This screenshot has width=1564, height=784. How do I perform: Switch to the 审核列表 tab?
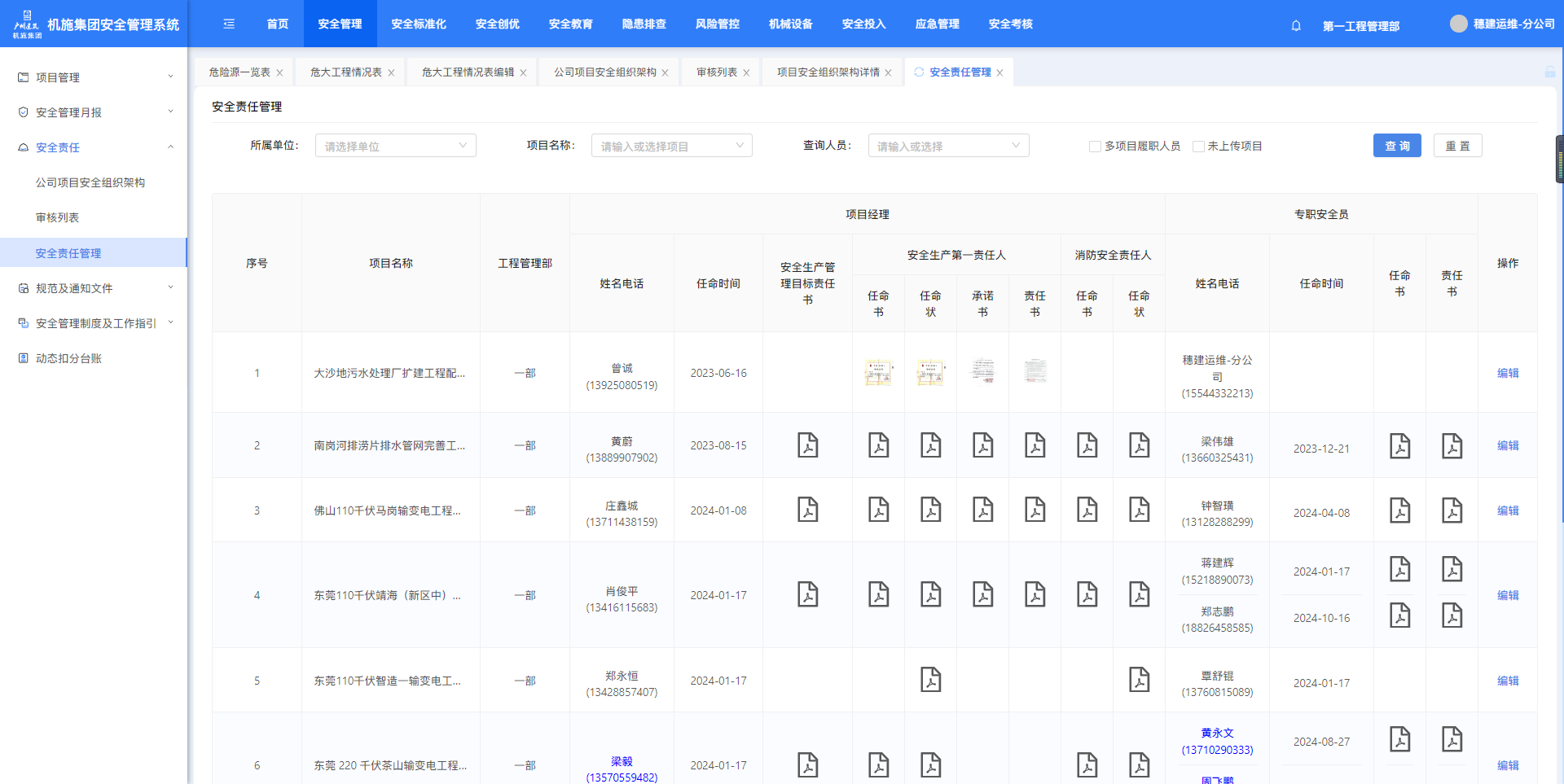click(717, 72)
